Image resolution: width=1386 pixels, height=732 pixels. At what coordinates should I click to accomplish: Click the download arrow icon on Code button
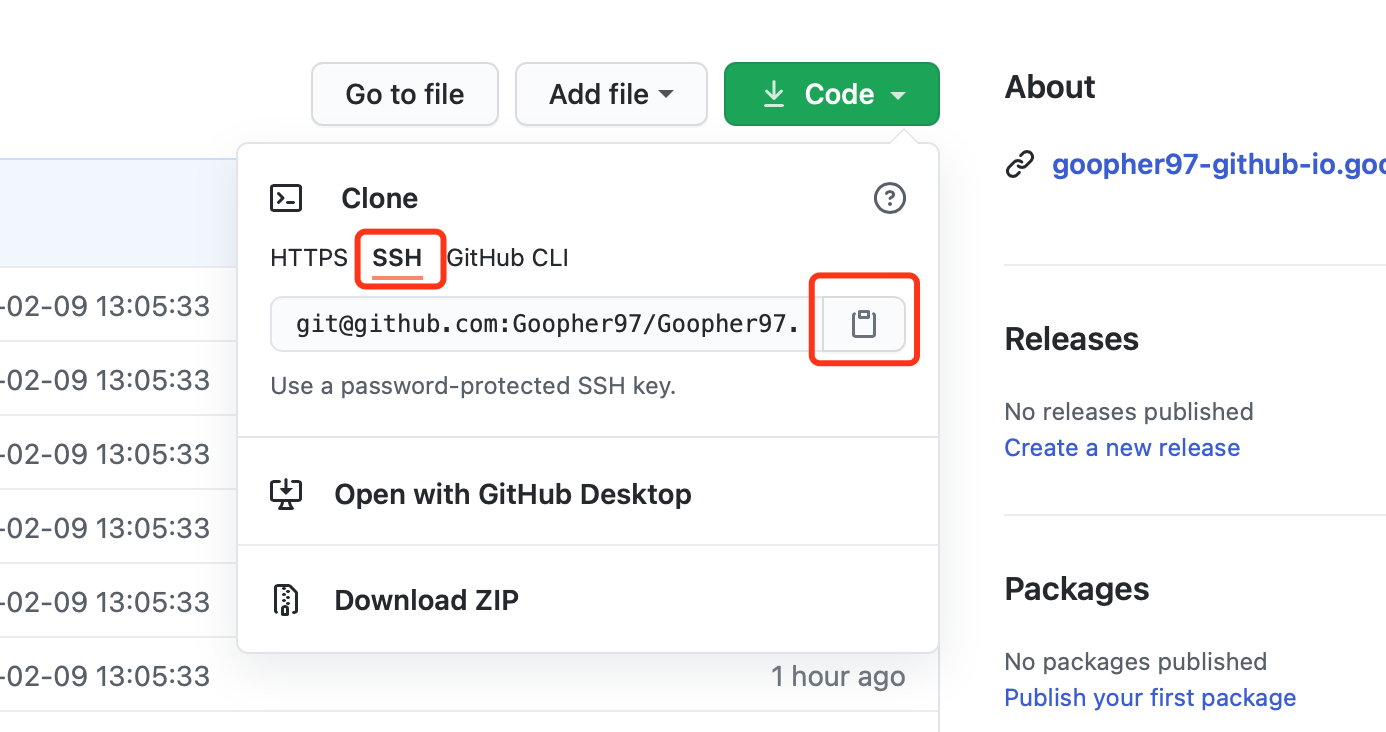click(773, 94)
